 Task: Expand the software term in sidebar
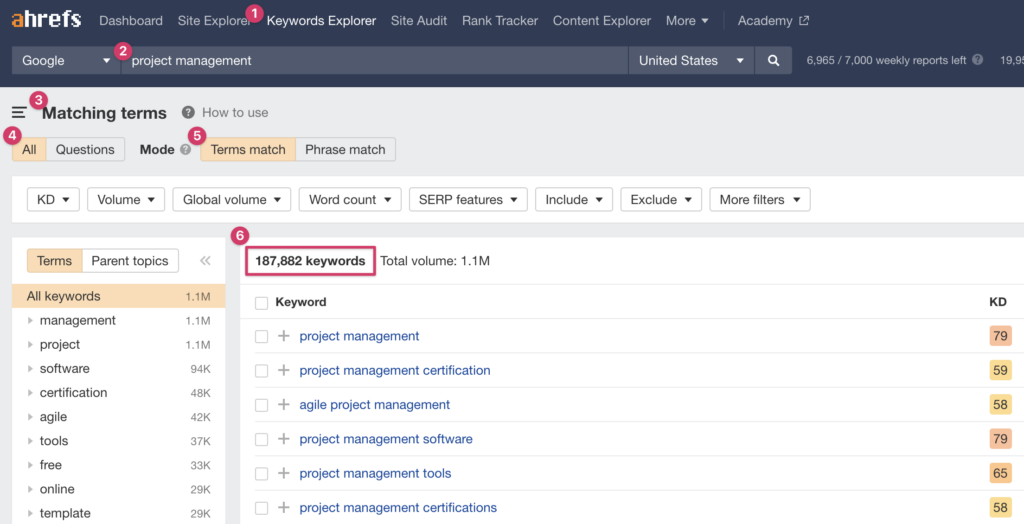[x=31, y=369]
